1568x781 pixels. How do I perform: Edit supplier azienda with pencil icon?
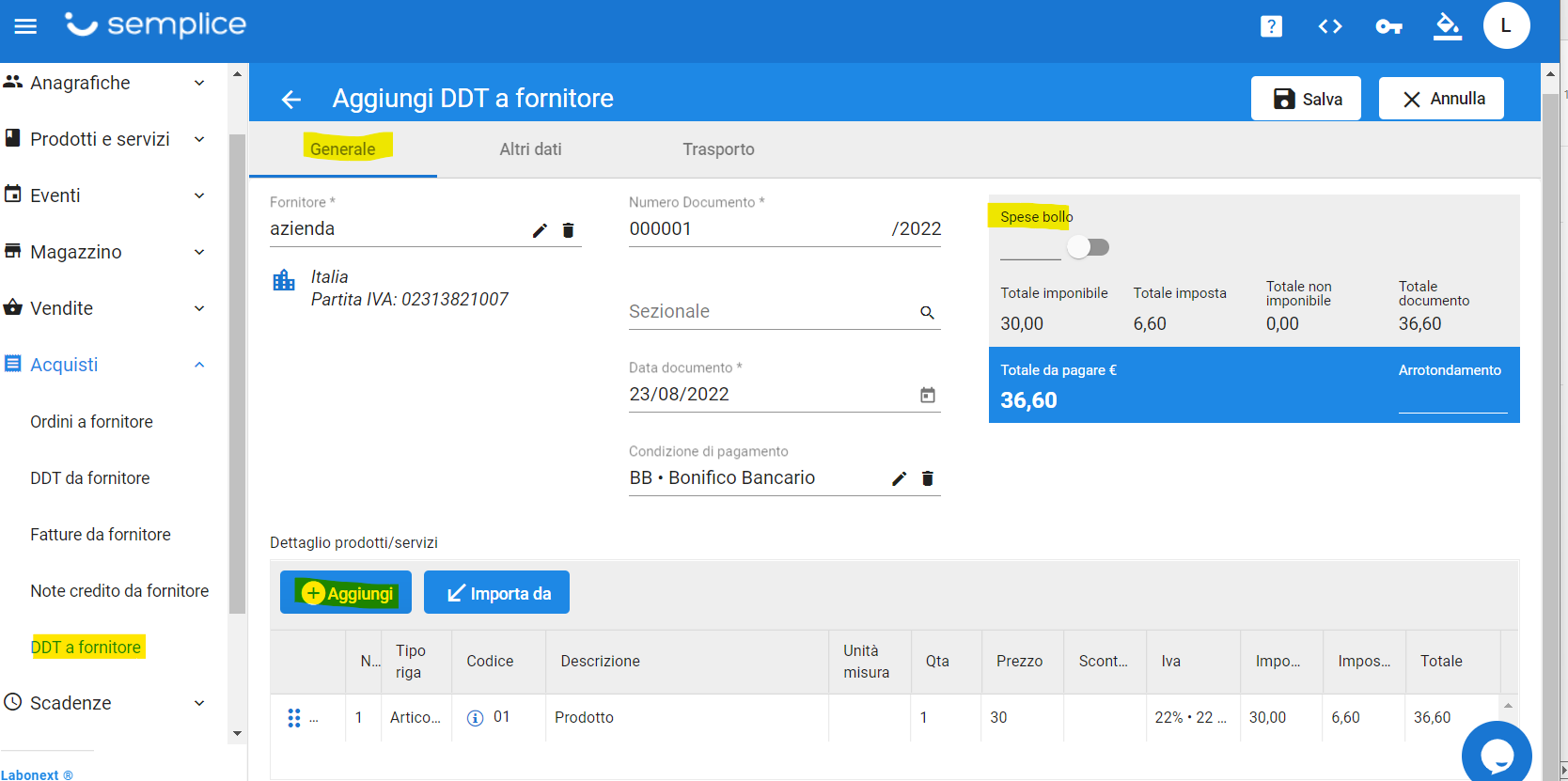(x=540, y=230)
